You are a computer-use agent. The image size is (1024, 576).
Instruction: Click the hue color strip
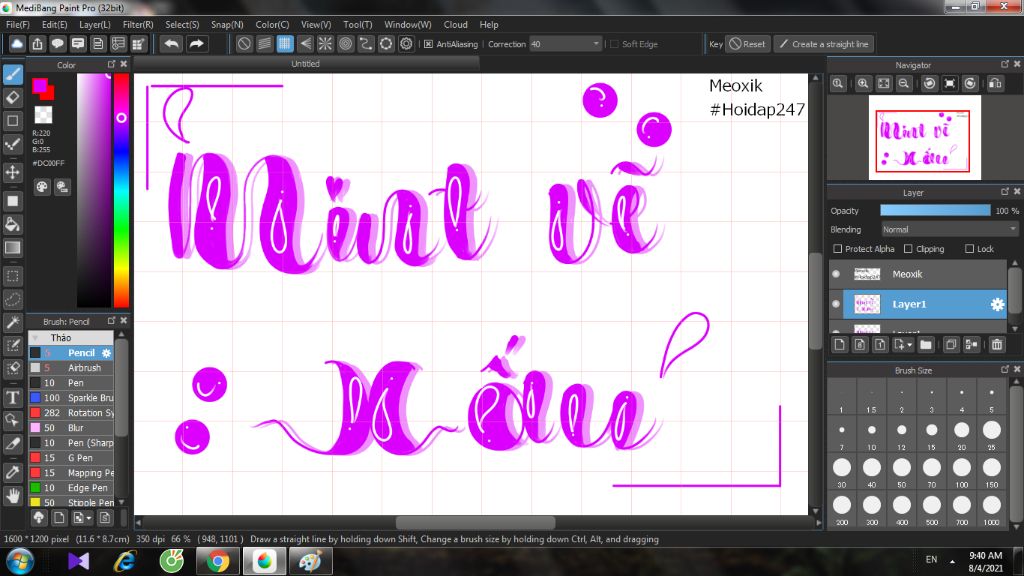pyautogui.click(x=121, y=190)
